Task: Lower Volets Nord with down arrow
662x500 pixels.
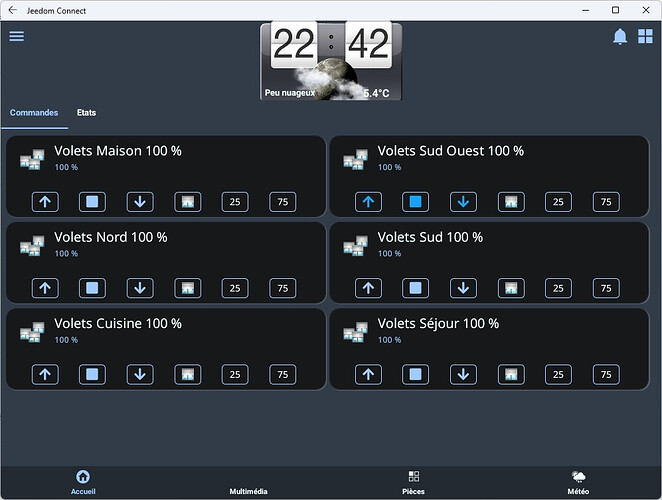Action: click(x=140, y=288)
